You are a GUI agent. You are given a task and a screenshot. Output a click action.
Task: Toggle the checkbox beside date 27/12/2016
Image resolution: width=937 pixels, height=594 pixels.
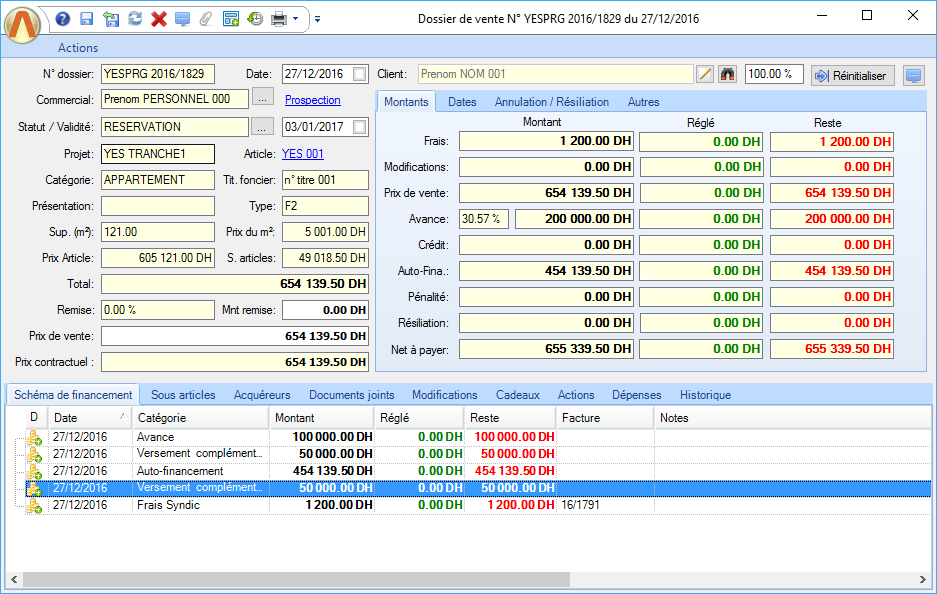[360, 74]
